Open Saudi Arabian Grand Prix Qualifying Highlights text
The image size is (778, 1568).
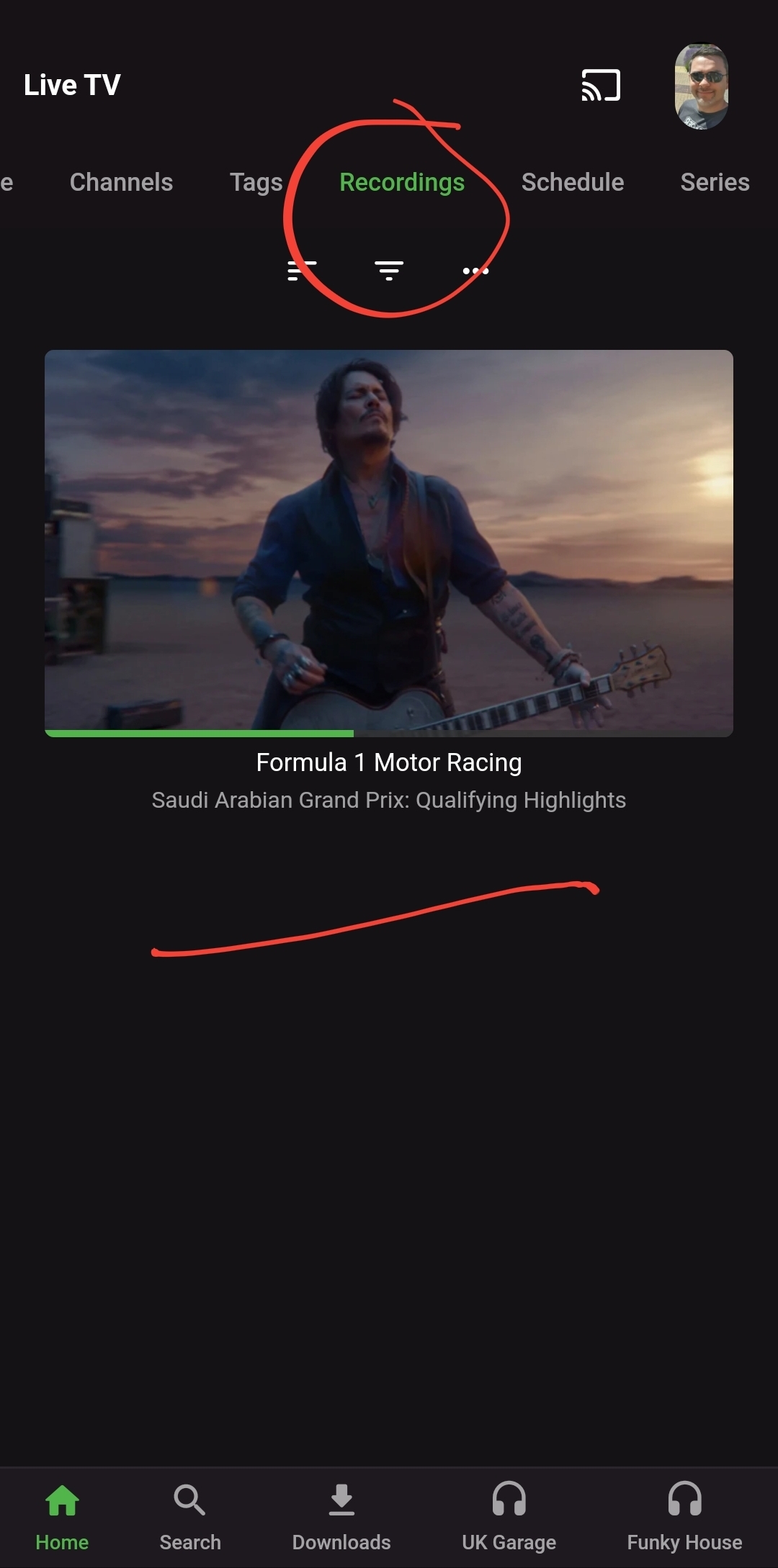(x=389, y=801)
